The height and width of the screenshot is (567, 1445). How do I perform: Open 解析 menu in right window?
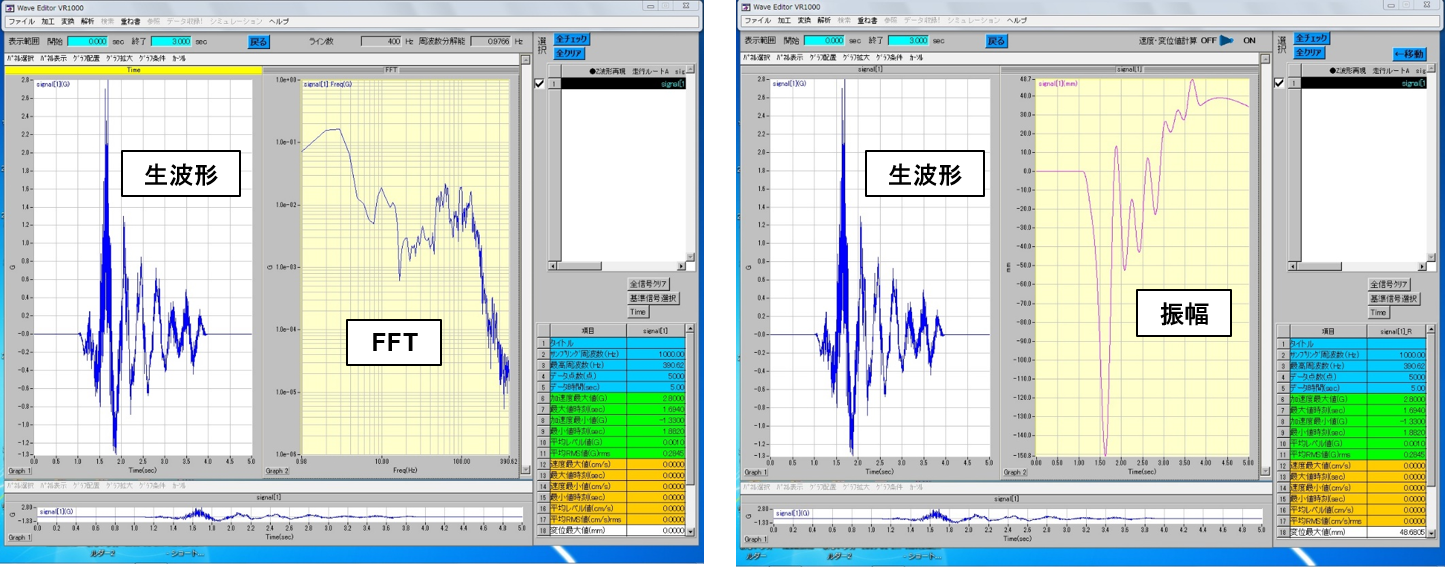824,20
